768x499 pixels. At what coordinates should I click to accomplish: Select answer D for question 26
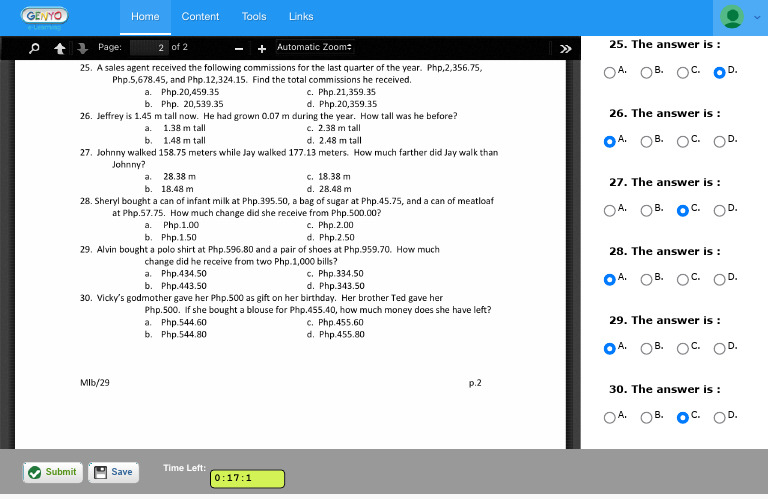720,142
